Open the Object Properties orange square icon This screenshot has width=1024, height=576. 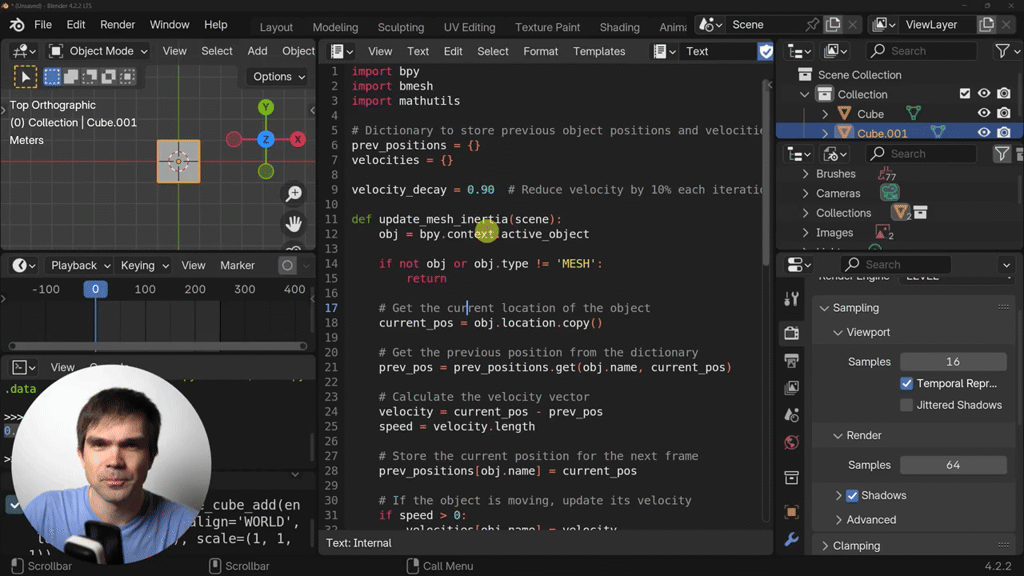[791, 511]
